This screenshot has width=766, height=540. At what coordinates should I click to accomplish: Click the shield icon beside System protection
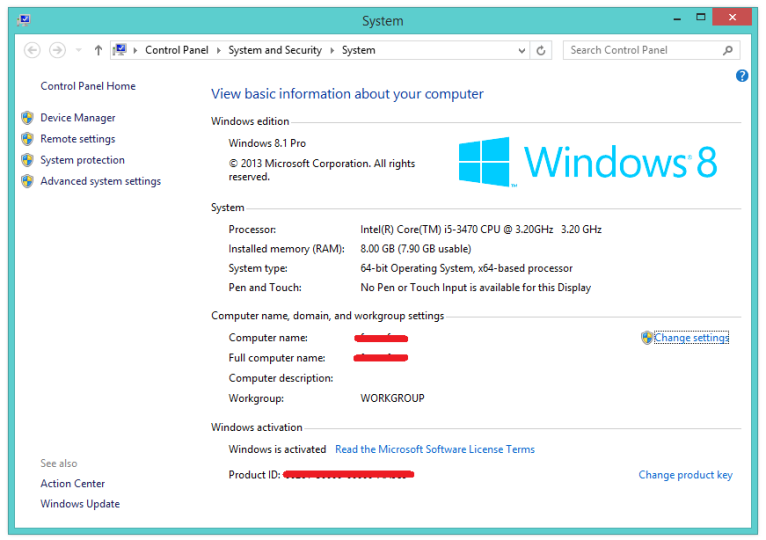[27, 160]
